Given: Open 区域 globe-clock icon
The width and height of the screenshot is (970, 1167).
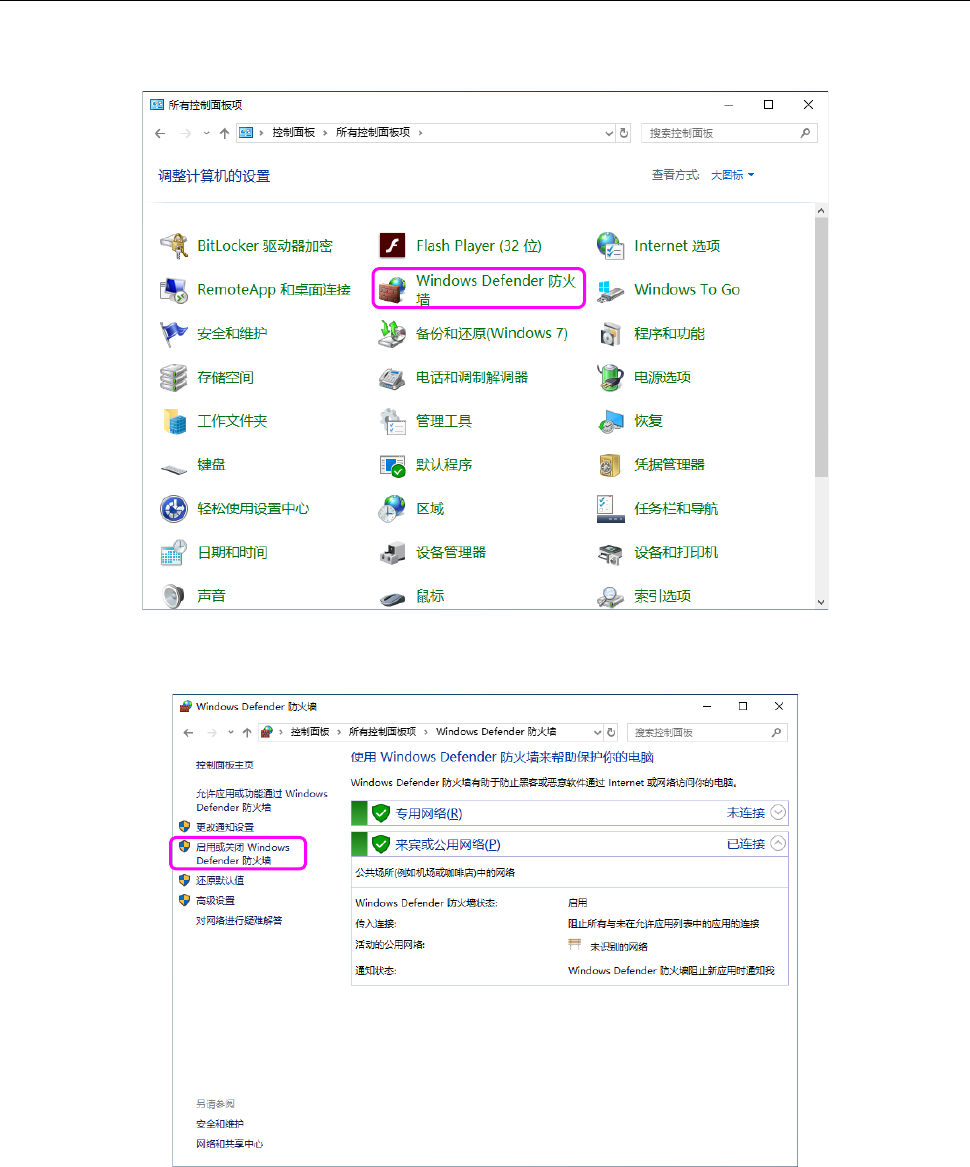Looking at the screenshot, I should tap(392, 509).
